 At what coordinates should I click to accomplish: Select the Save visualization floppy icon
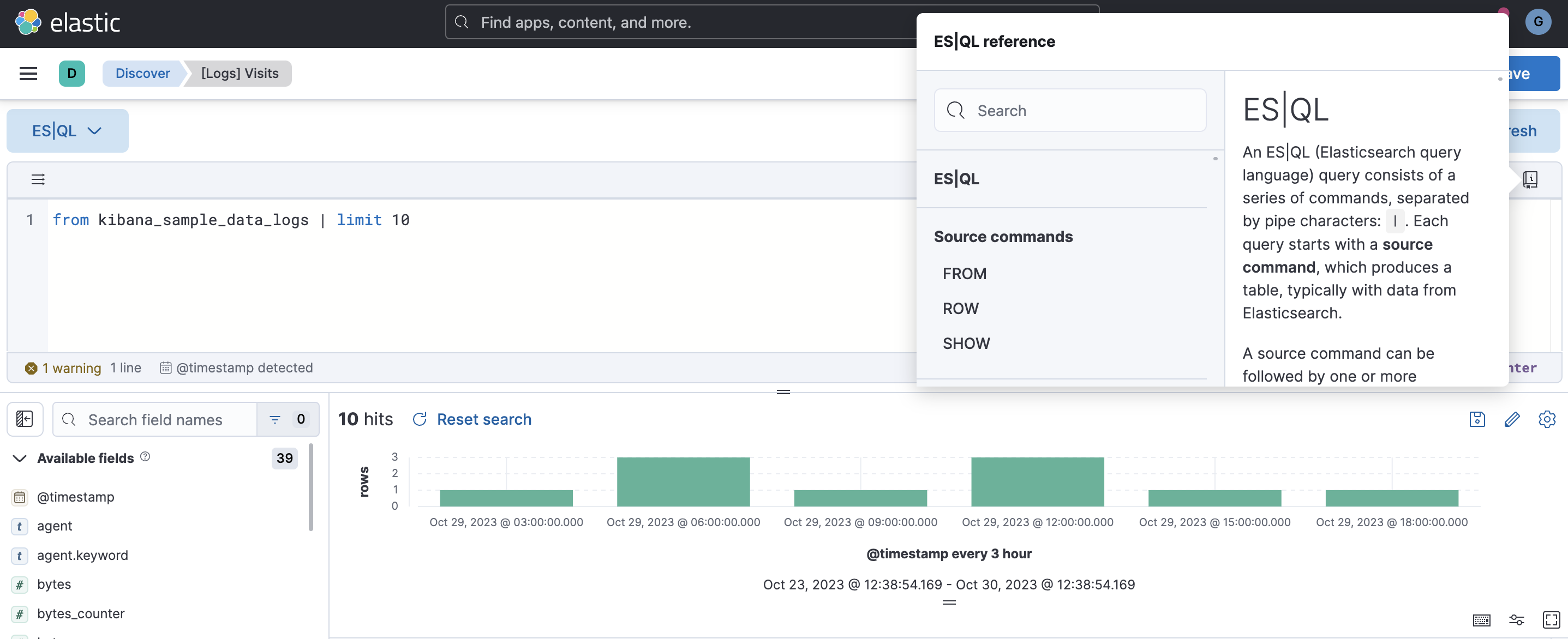(1477, 419)
